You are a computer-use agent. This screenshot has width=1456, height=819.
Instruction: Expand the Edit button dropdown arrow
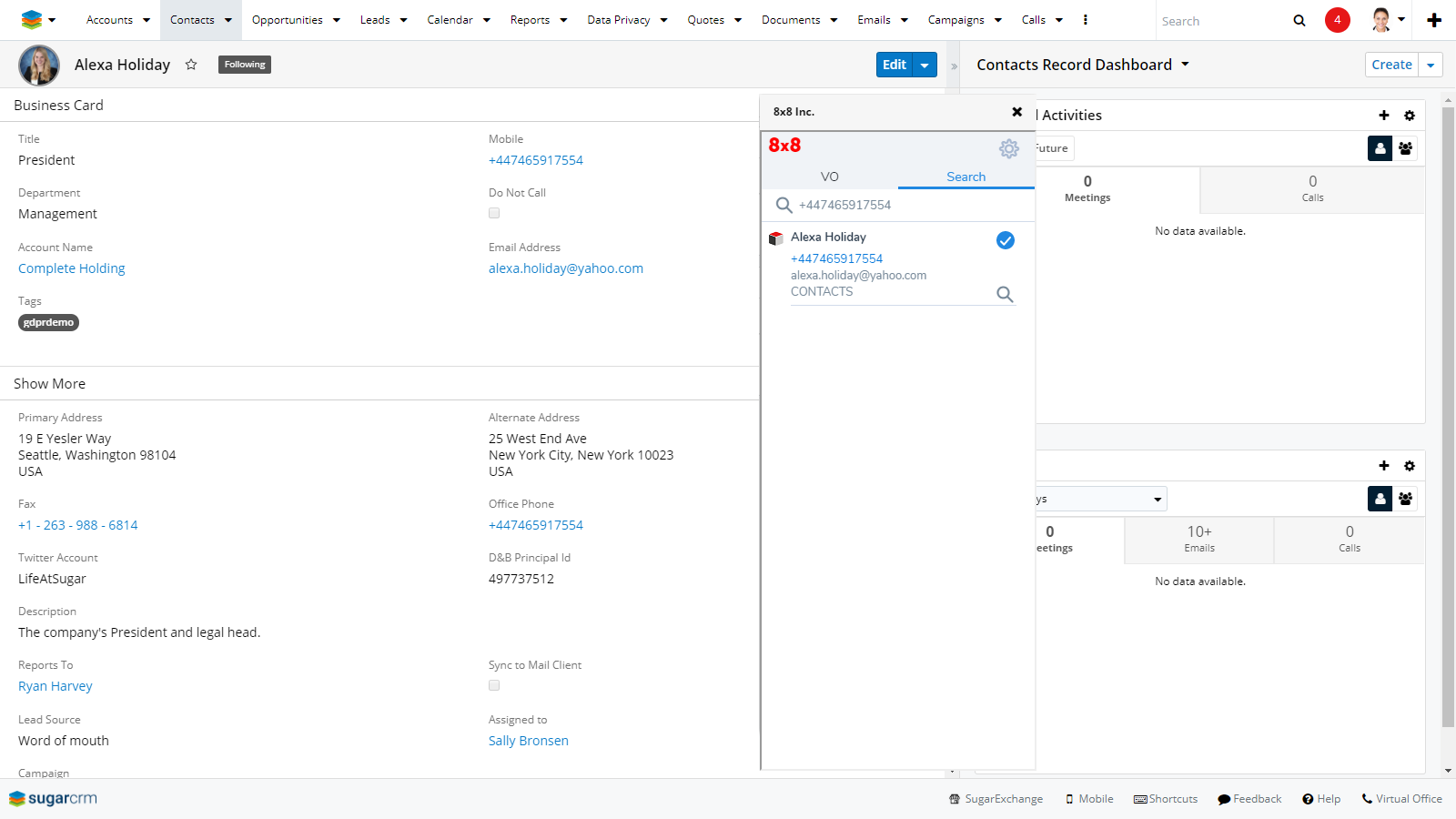[925, 65]
